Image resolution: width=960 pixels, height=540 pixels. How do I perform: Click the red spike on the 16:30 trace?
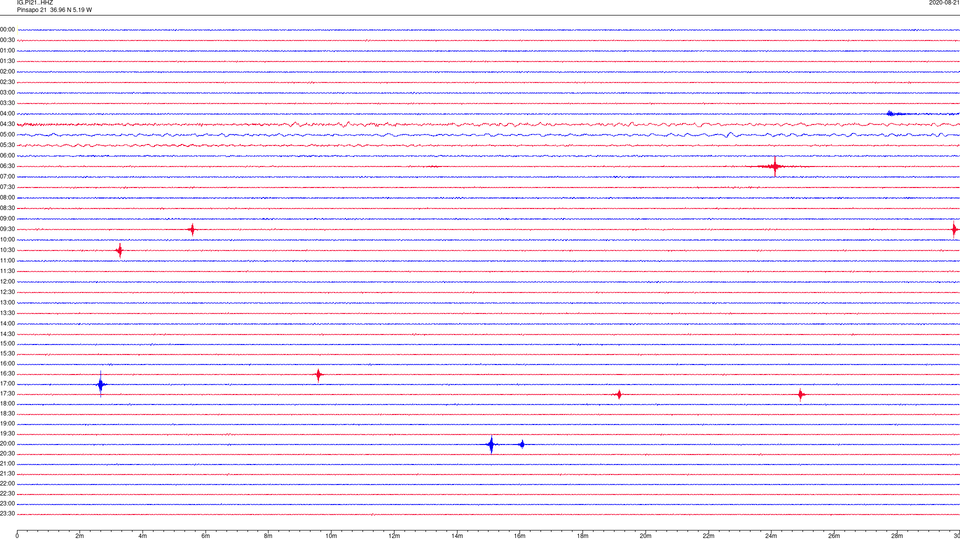(318, 375)
